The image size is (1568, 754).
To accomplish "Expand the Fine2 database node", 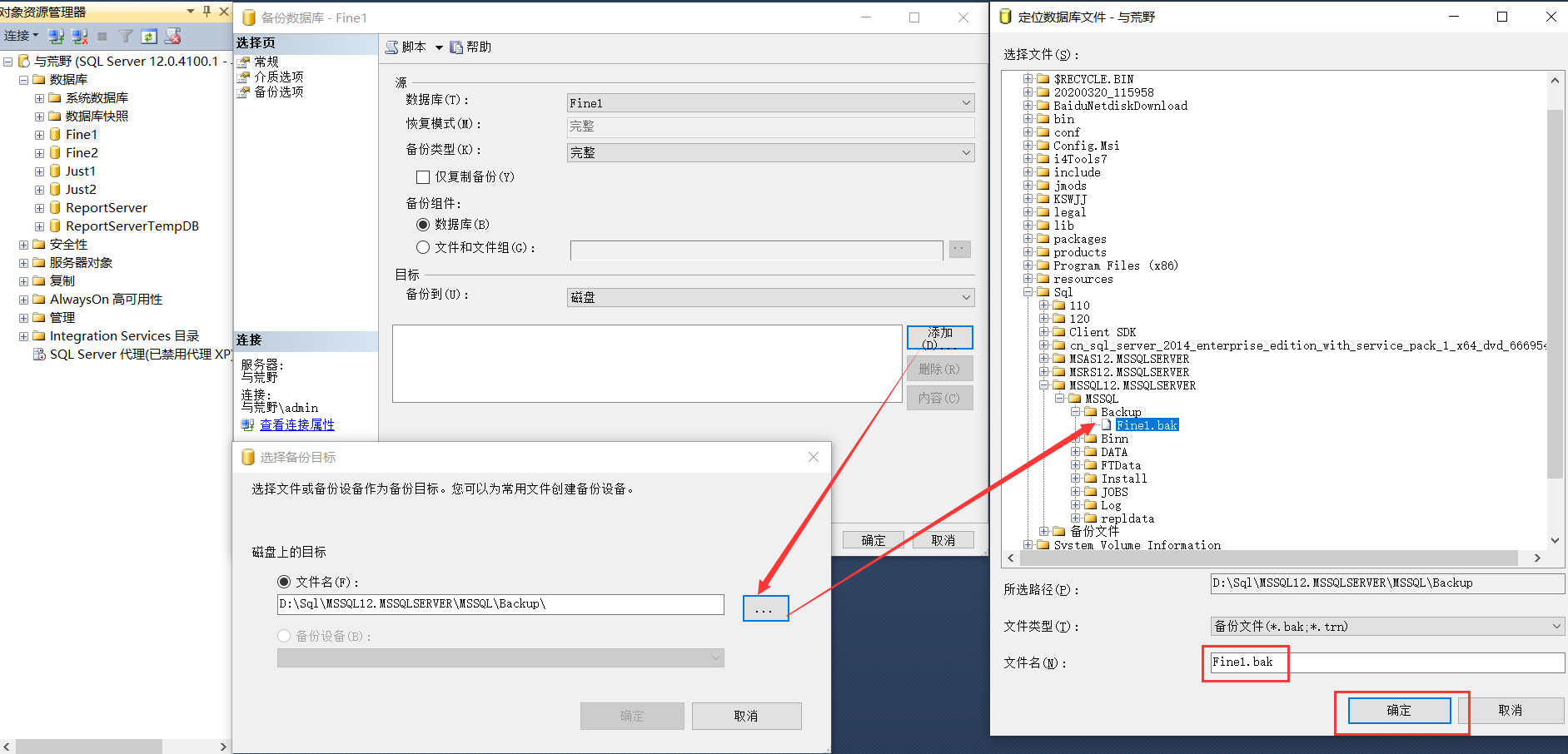I will pyautogui.click(x=39, y=152).
